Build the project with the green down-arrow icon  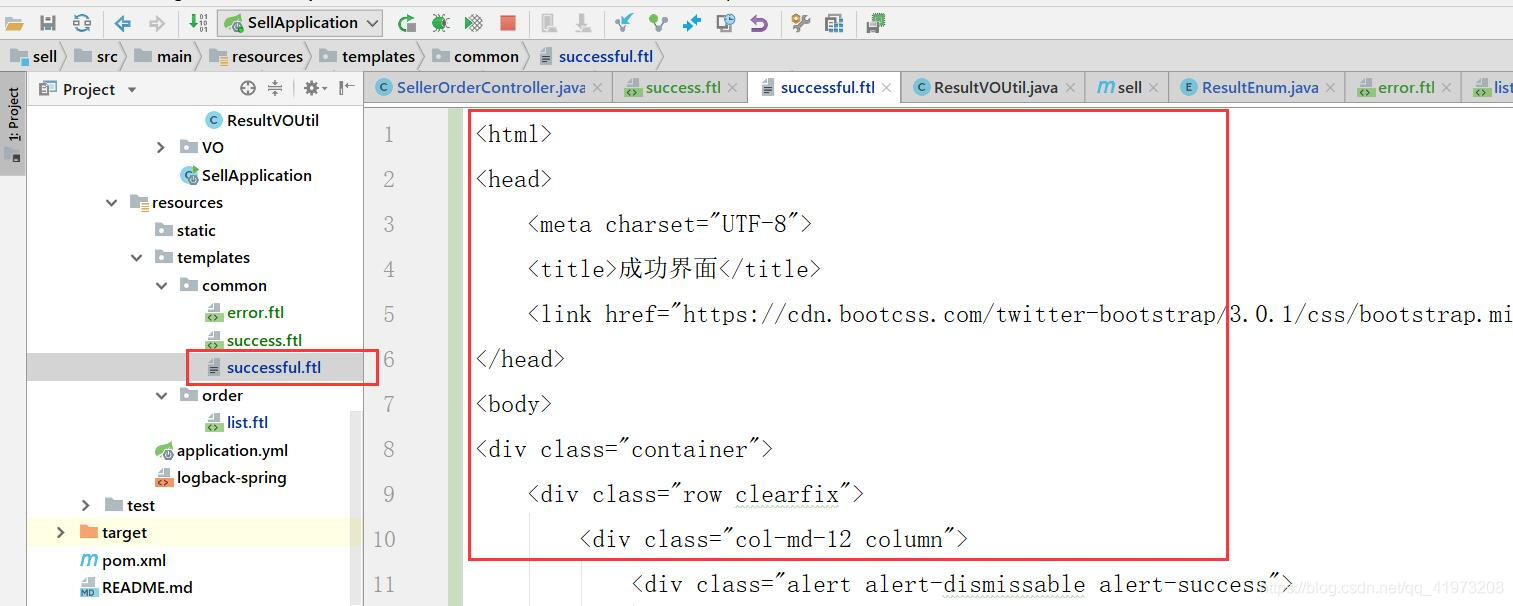[x=198, y=23]
